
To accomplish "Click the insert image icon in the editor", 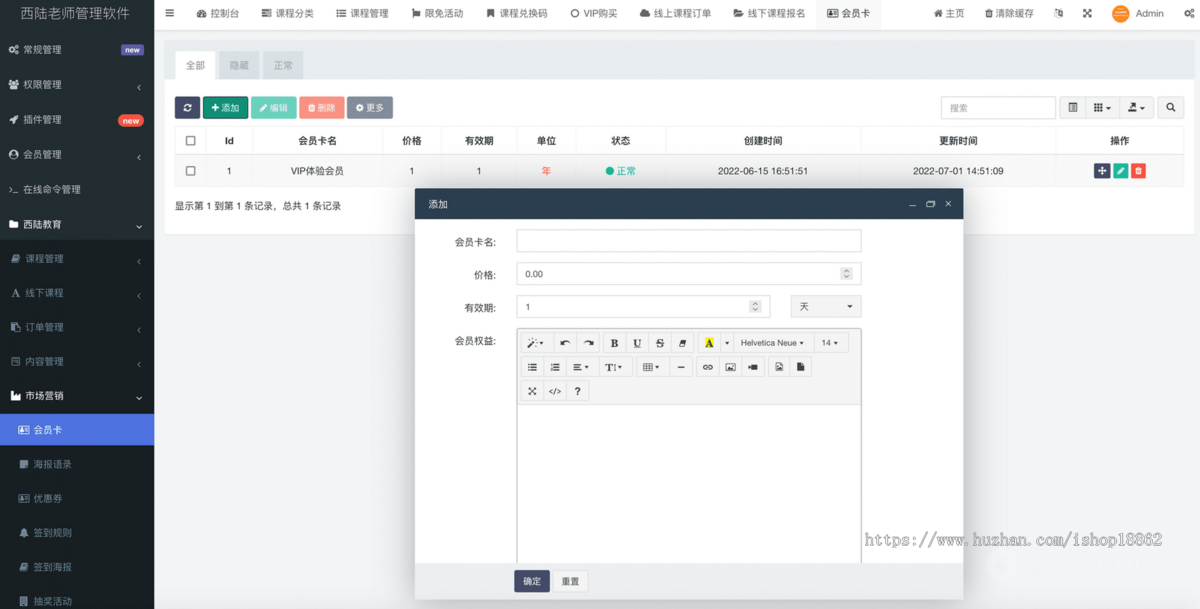I will pos(731,367).
